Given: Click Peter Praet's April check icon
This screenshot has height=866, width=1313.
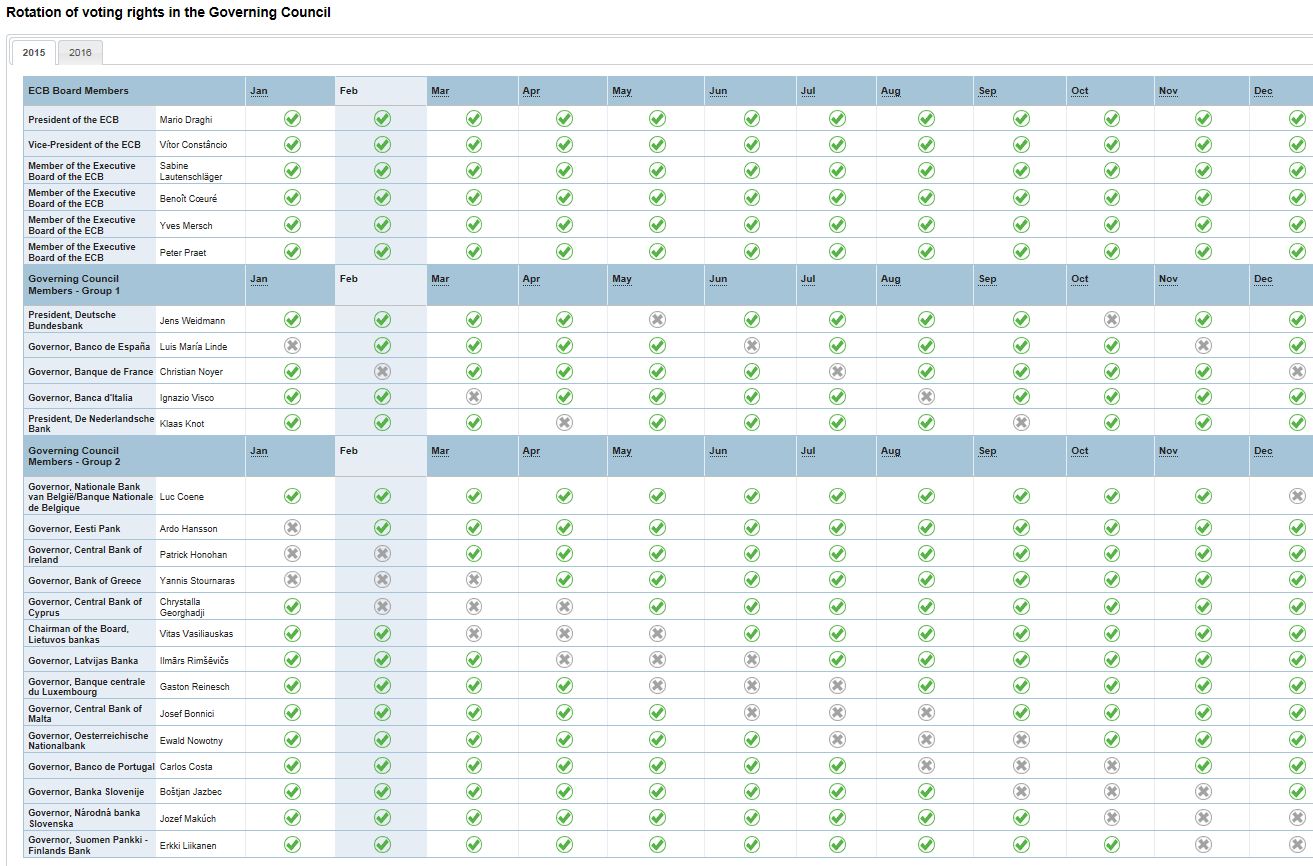Looking at the screenshot, I should 564,252.
